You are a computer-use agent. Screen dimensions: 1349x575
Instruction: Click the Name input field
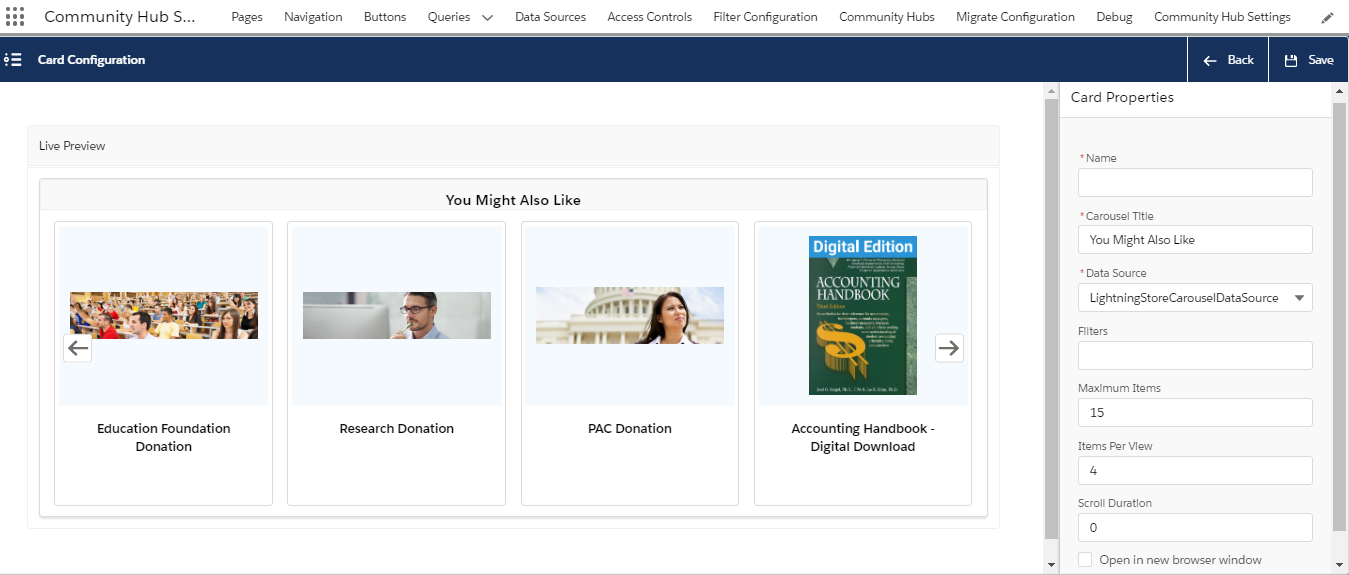1195,182
